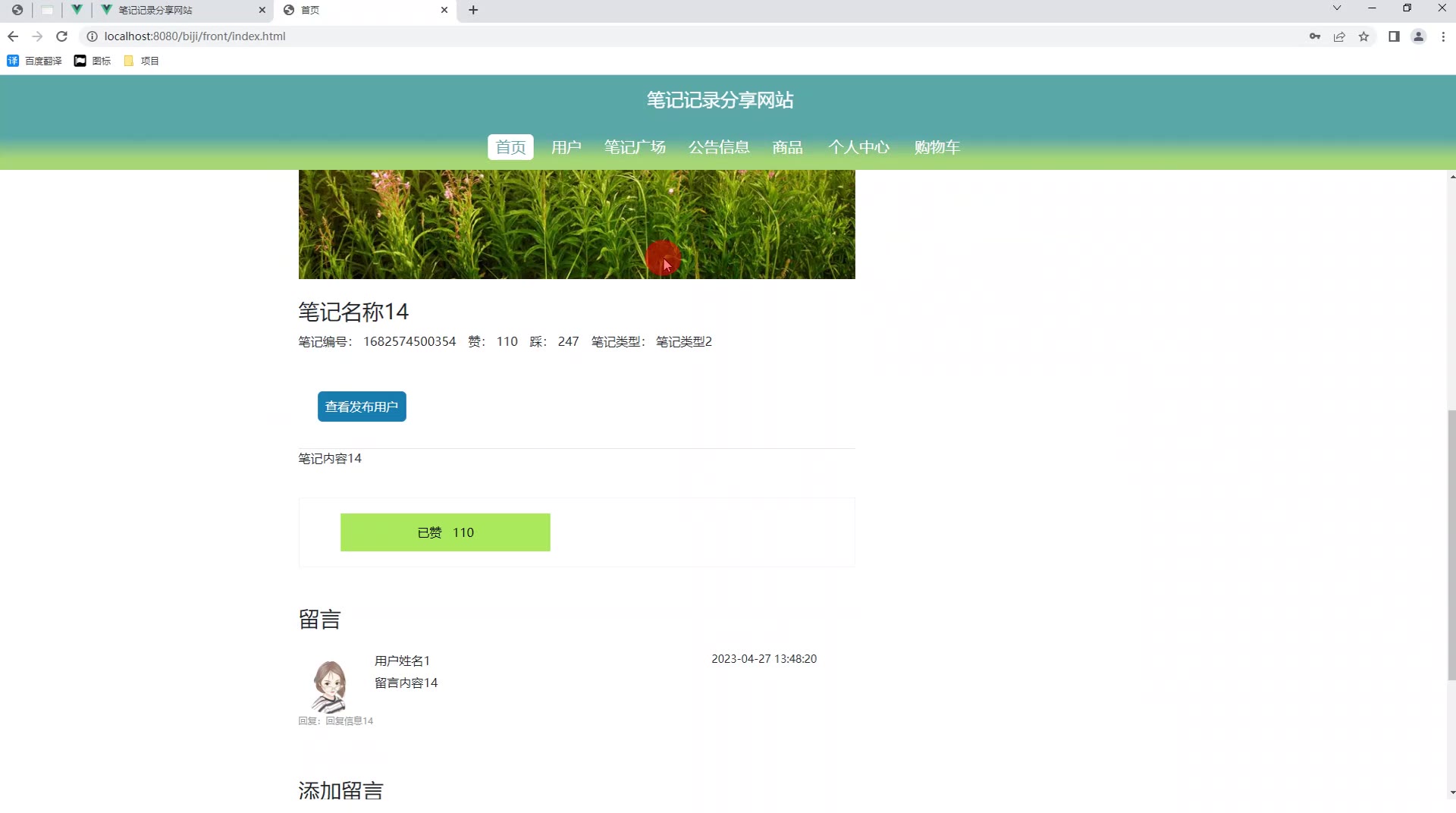Viewport: 1456px width, 813px height.
Task: Restore down the browser window
Action: (1407, 8)
